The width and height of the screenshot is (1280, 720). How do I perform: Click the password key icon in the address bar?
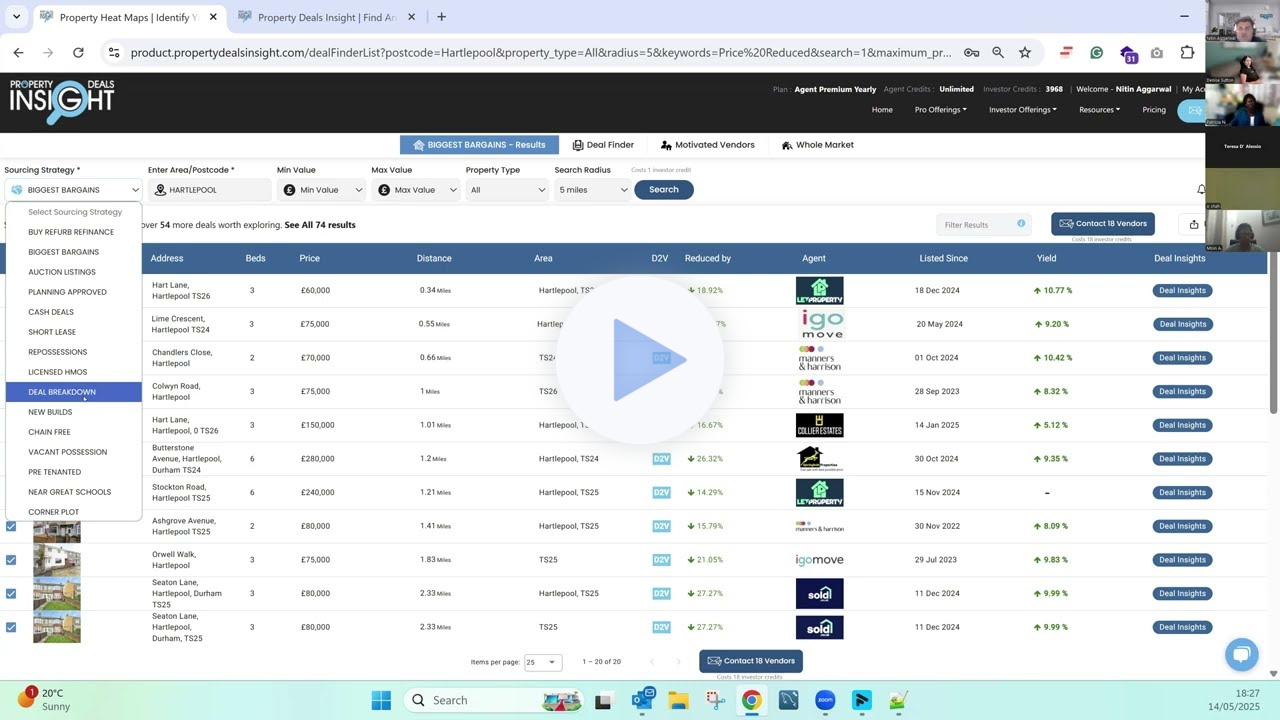(x=971, y=52)
